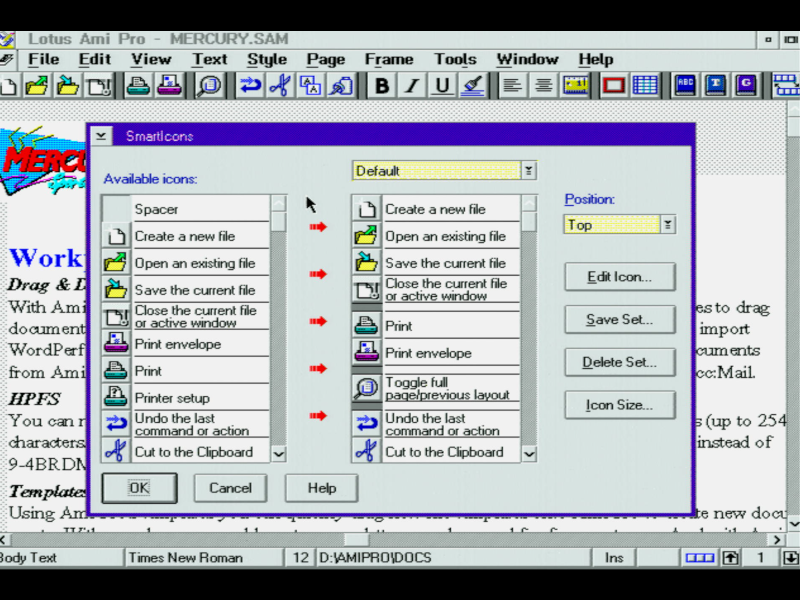Click the ABC spell check toolbar icon

click(x=685, y=86)
